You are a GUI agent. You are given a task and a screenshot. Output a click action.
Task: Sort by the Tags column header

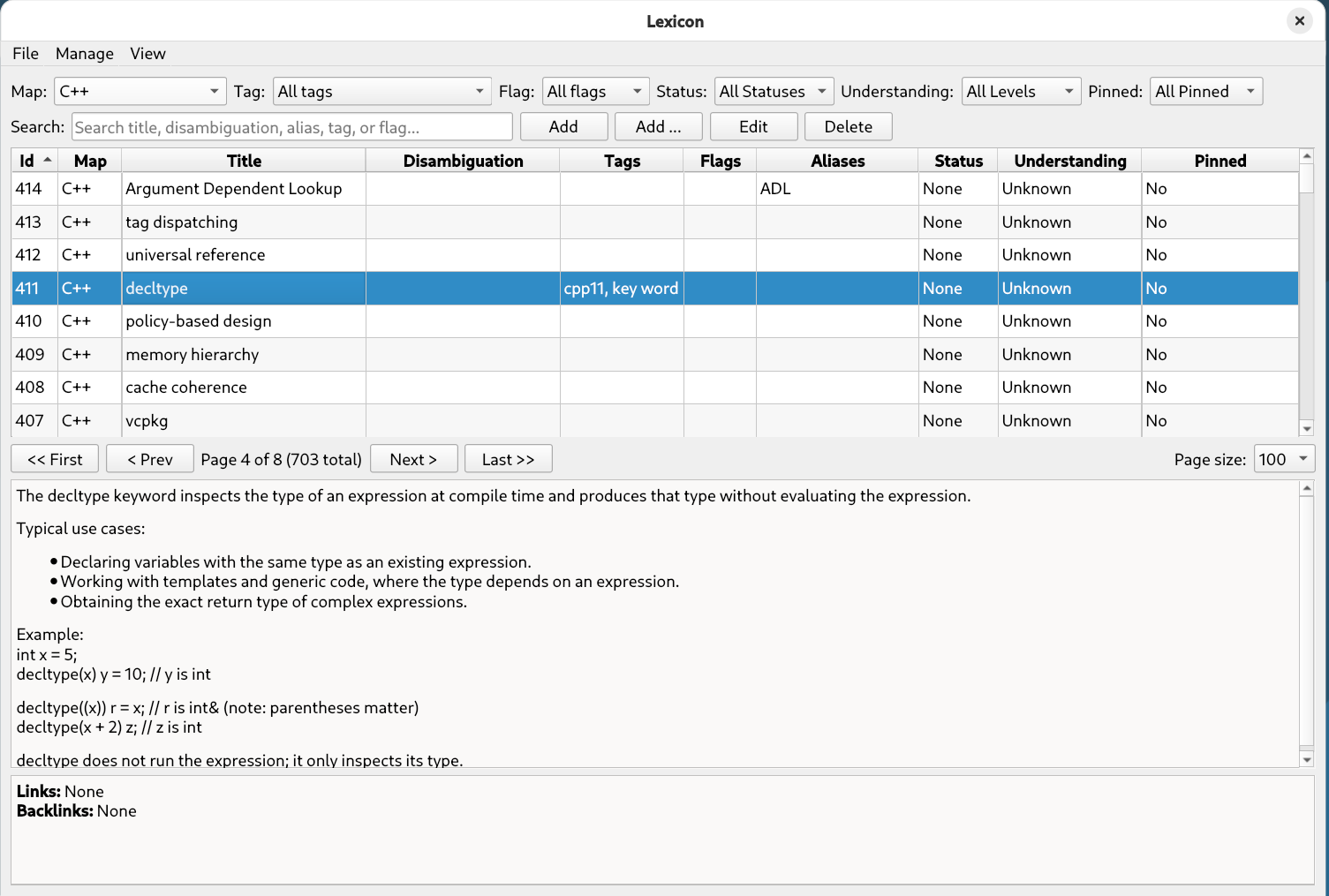tap(622, 161)
